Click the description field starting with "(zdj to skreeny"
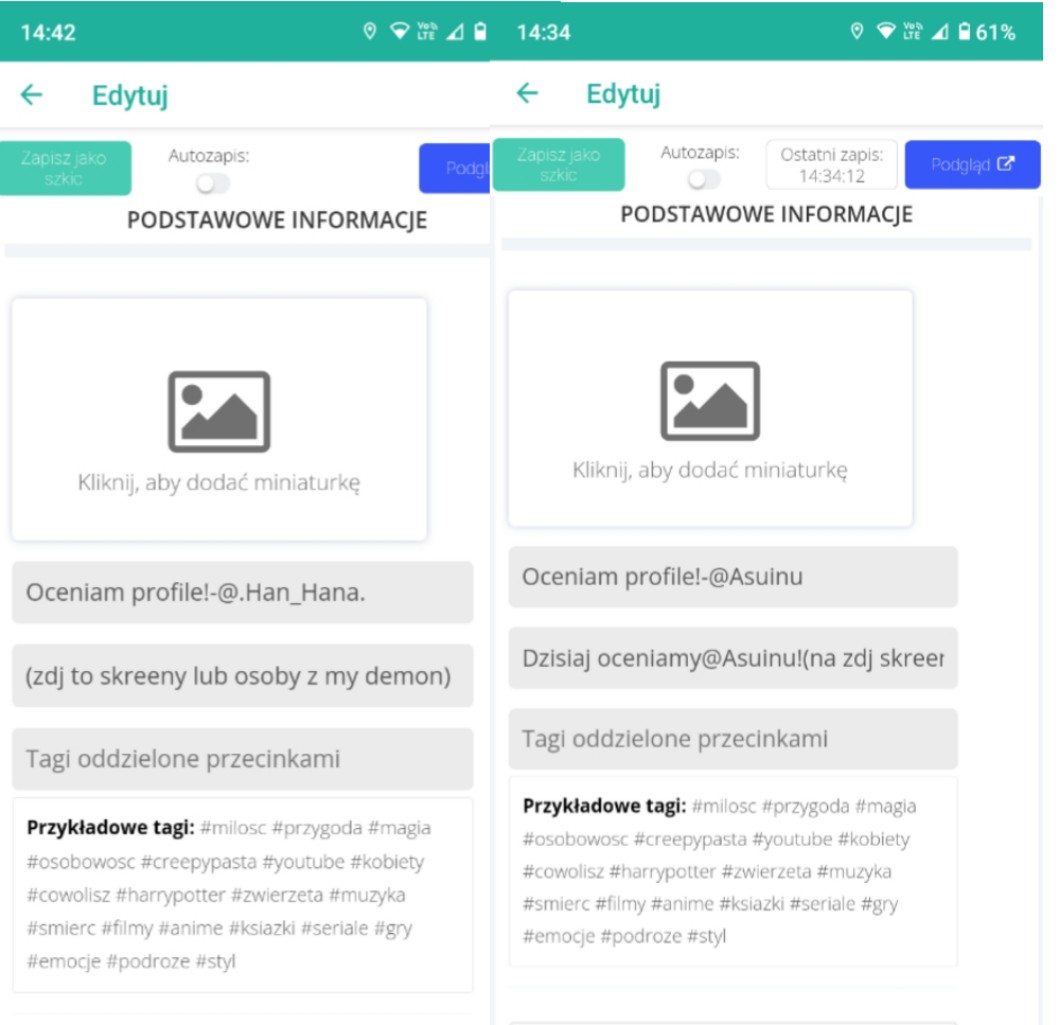The image size is (1060, 1025). [242, 676]
